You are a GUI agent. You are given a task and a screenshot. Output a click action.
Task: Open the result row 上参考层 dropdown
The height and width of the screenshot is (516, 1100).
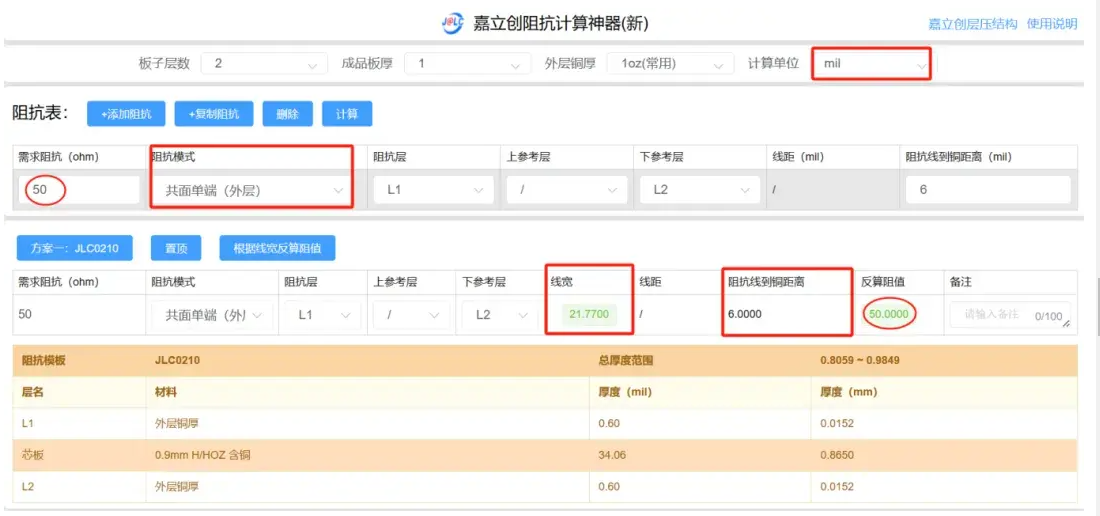[411, 315]
